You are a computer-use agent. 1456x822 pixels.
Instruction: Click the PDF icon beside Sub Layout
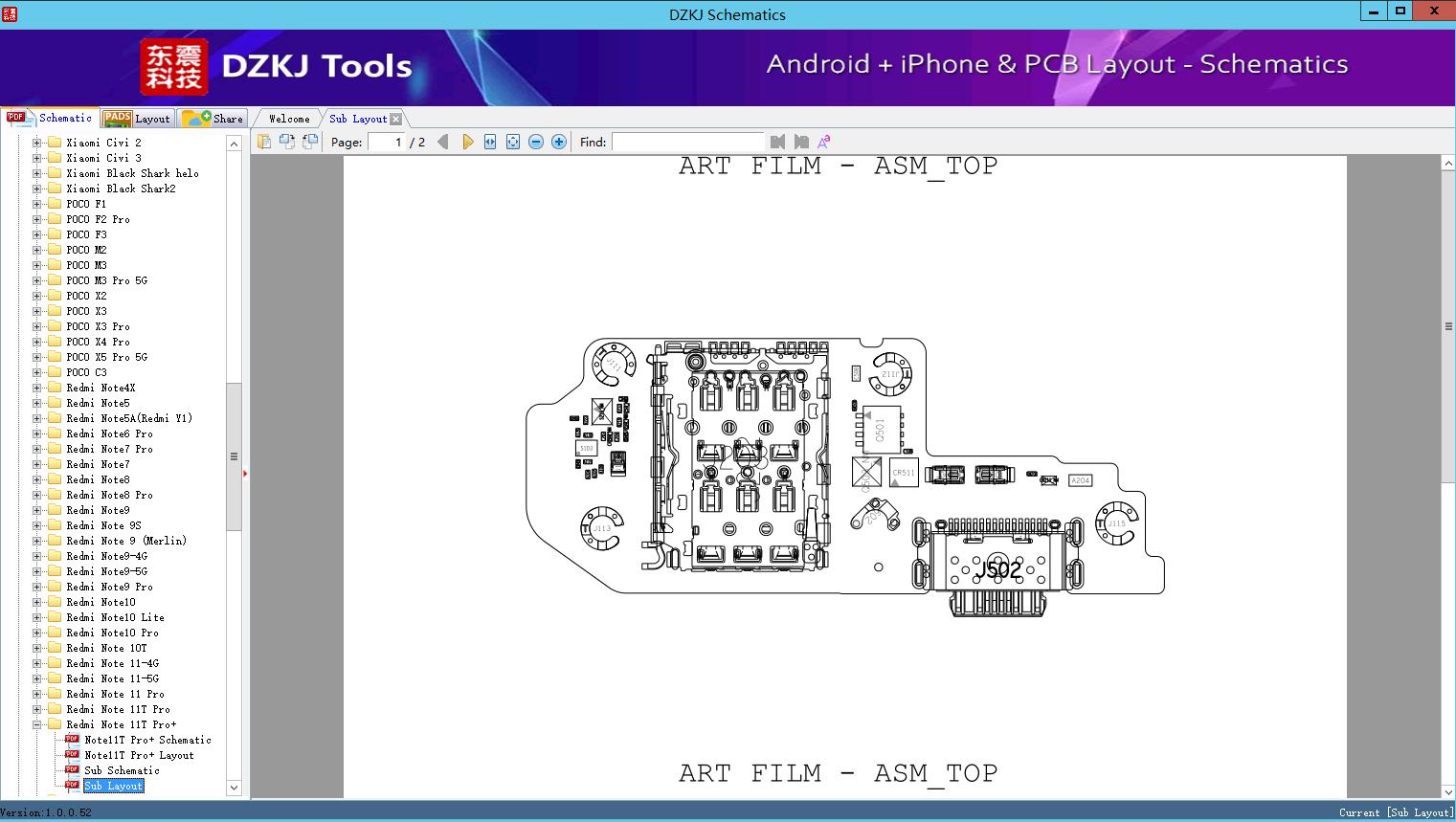[x=72, y=786]
